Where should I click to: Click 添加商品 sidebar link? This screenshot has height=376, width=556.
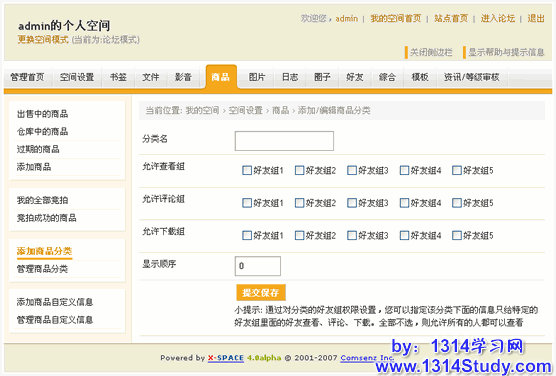[34, 167]
